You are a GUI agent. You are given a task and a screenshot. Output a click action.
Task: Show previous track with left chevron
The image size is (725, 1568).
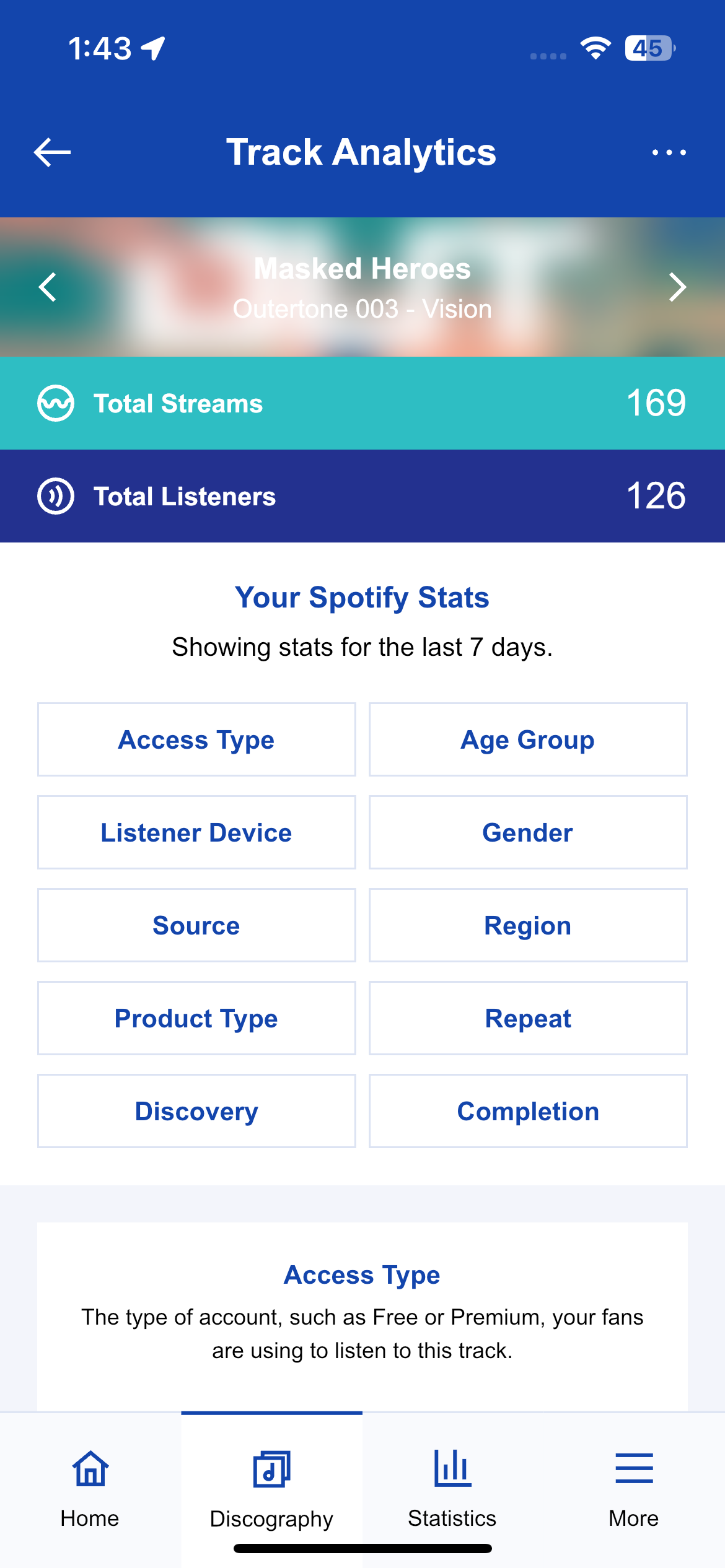click(x=48, y=287)
